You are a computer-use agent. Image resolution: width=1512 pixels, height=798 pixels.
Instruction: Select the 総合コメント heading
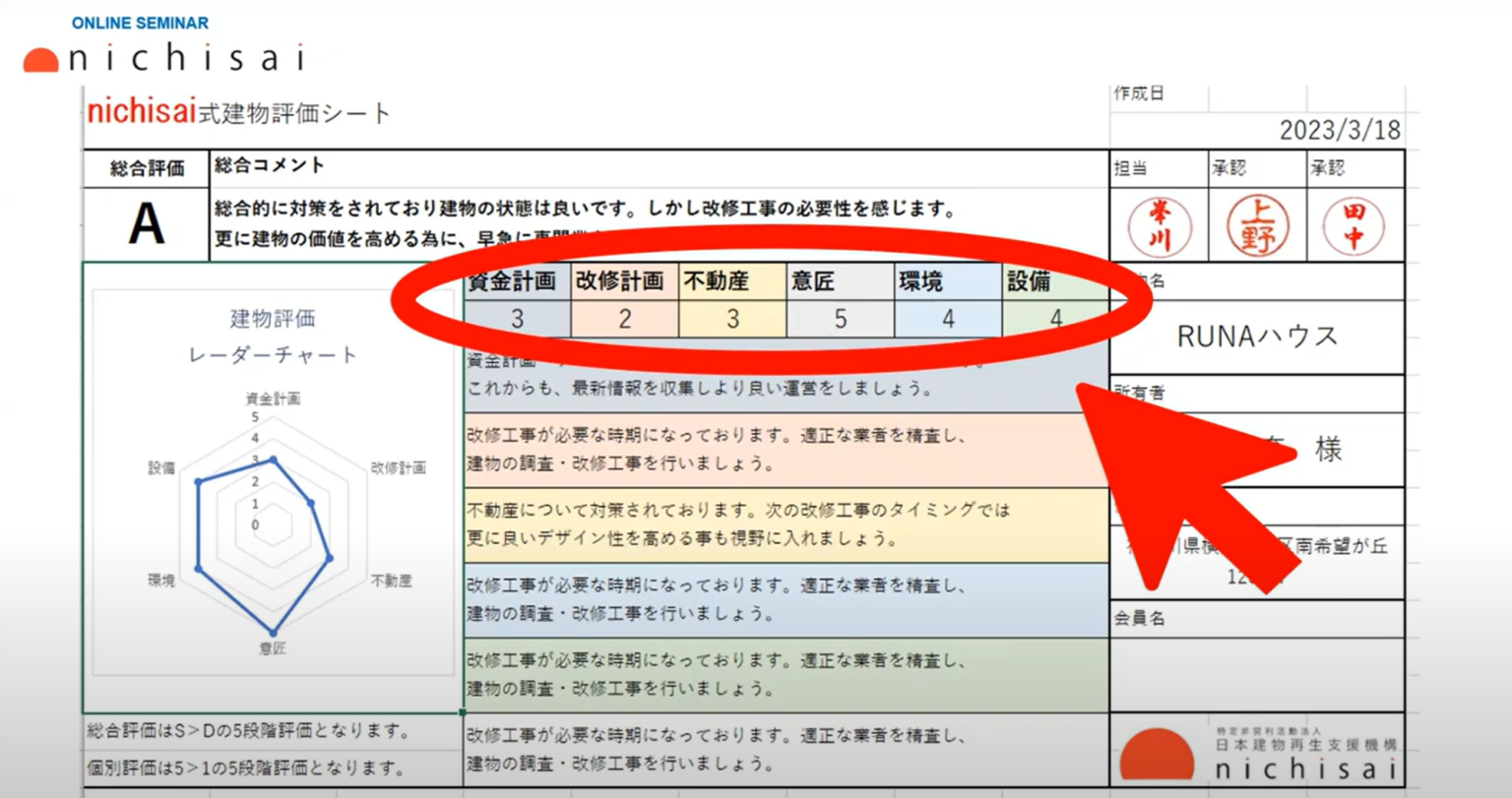[x=269, y=165]
